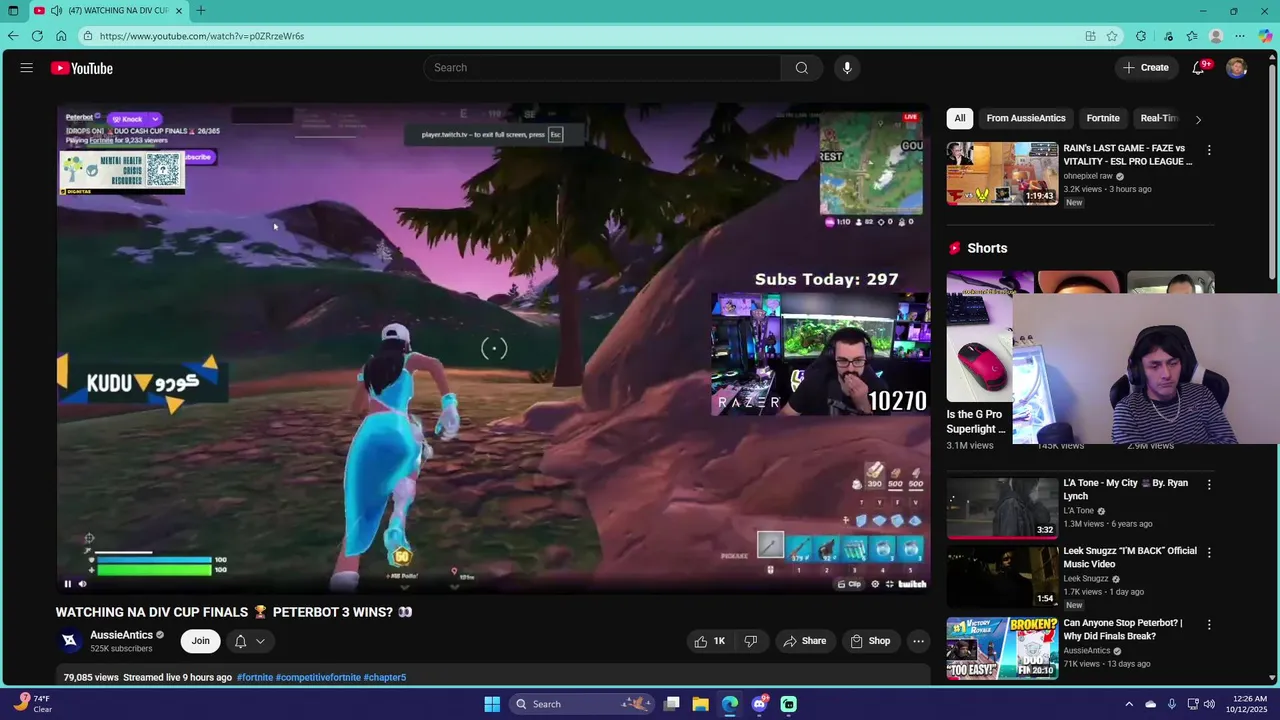Image resolution: width=1280 pixels, height=720 pixels.
Task: Click the taskbar Search box
Action: (x=582, y=704)
